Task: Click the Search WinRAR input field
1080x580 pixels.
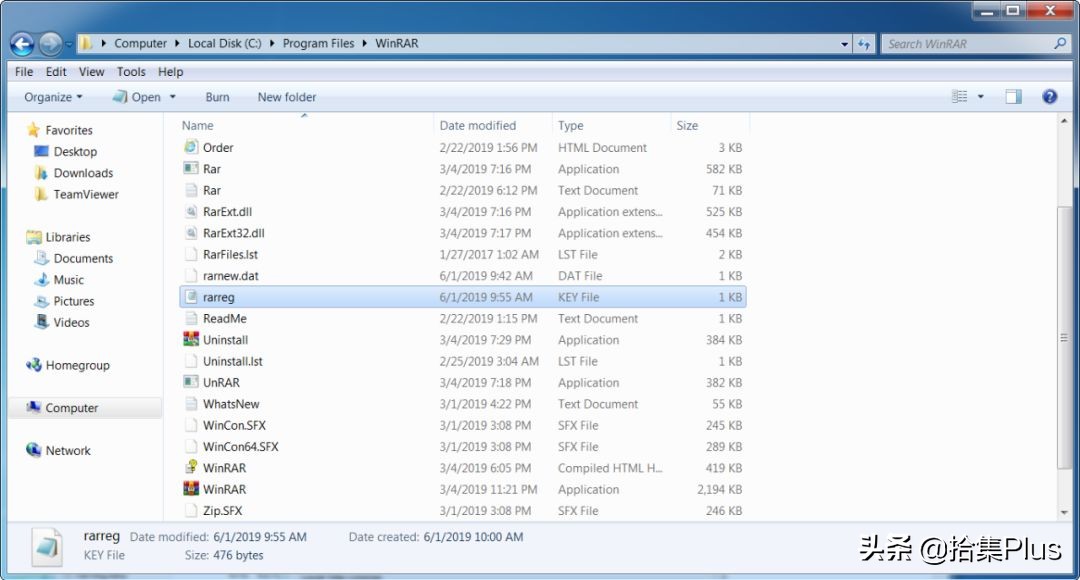Action: [967, 44]
